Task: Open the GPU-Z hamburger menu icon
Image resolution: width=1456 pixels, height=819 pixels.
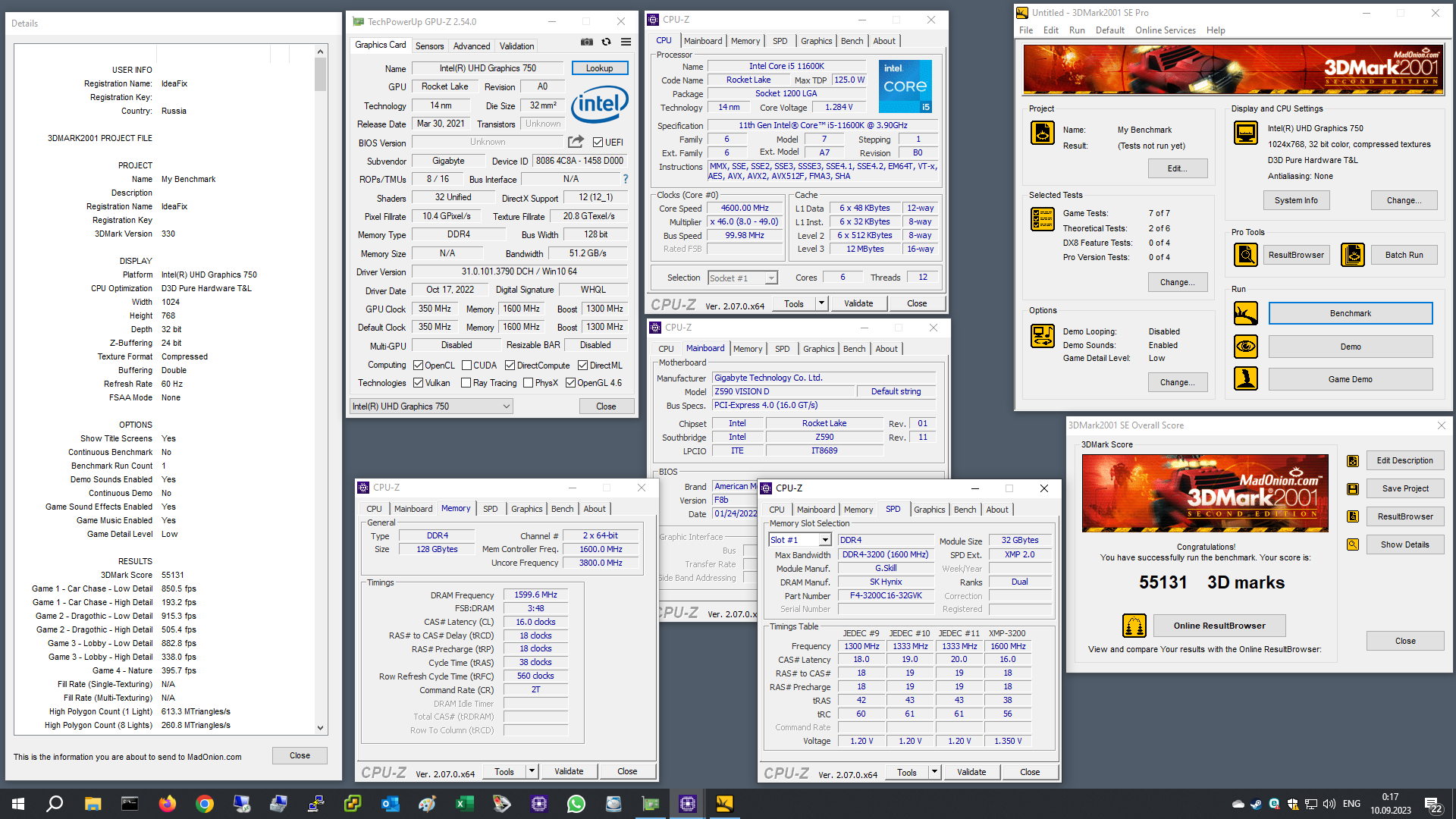Action: pos(626,42)
